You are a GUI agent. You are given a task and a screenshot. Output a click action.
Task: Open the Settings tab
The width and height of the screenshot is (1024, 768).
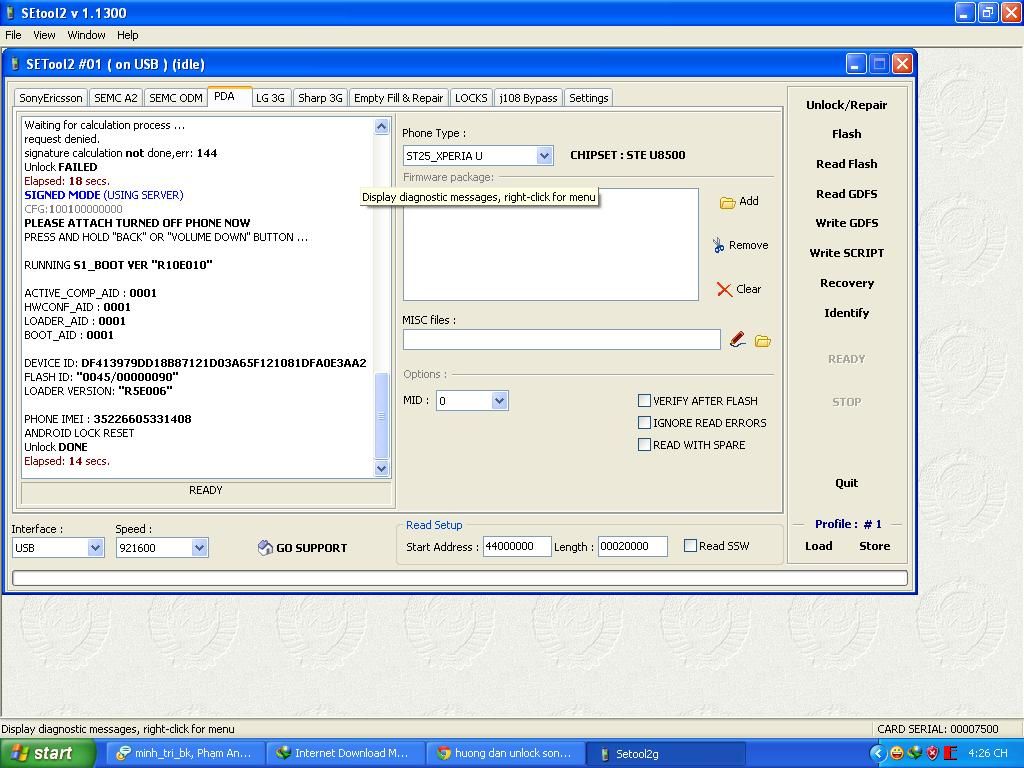[x=588, y=98]
